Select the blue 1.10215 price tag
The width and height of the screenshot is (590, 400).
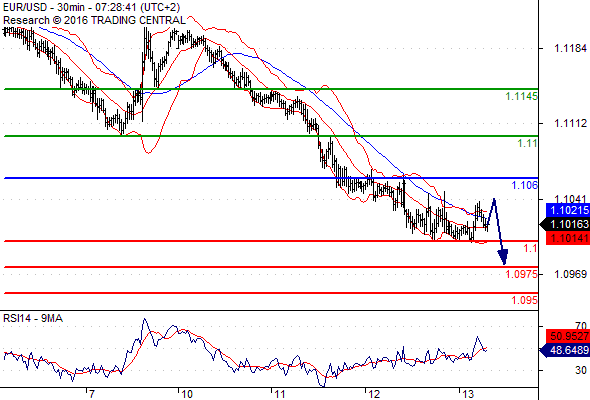568,210
